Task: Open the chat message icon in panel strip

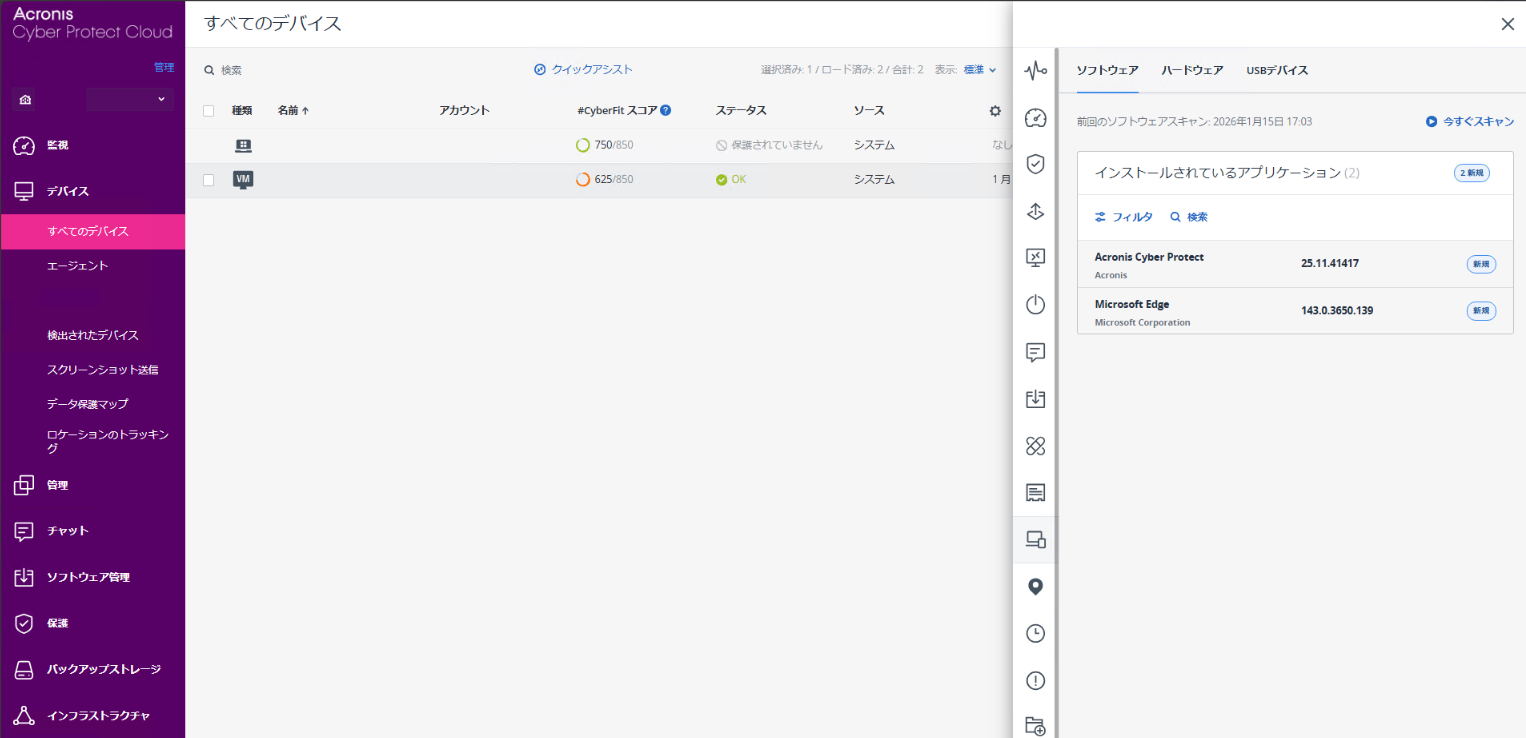Action: coord(1035,352)
